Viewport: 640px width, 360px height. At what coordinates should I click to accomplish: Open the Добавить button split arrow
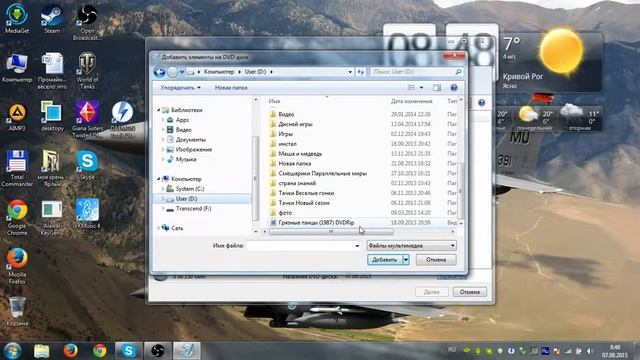[406, 260]
